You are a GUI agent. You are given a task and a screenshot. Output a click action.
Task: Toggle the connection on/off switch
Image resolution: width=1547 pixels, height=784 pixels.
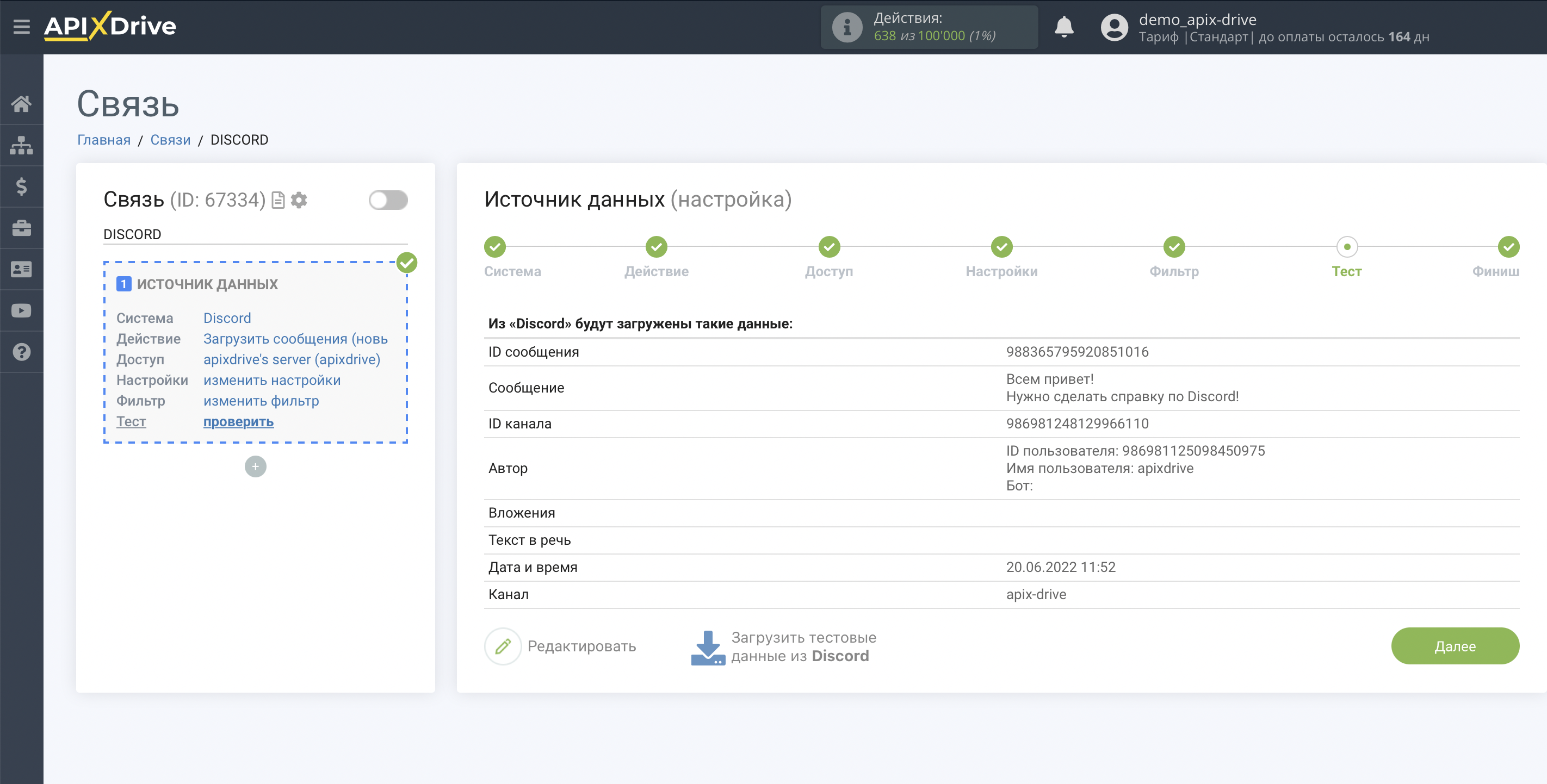coord(388,200)
